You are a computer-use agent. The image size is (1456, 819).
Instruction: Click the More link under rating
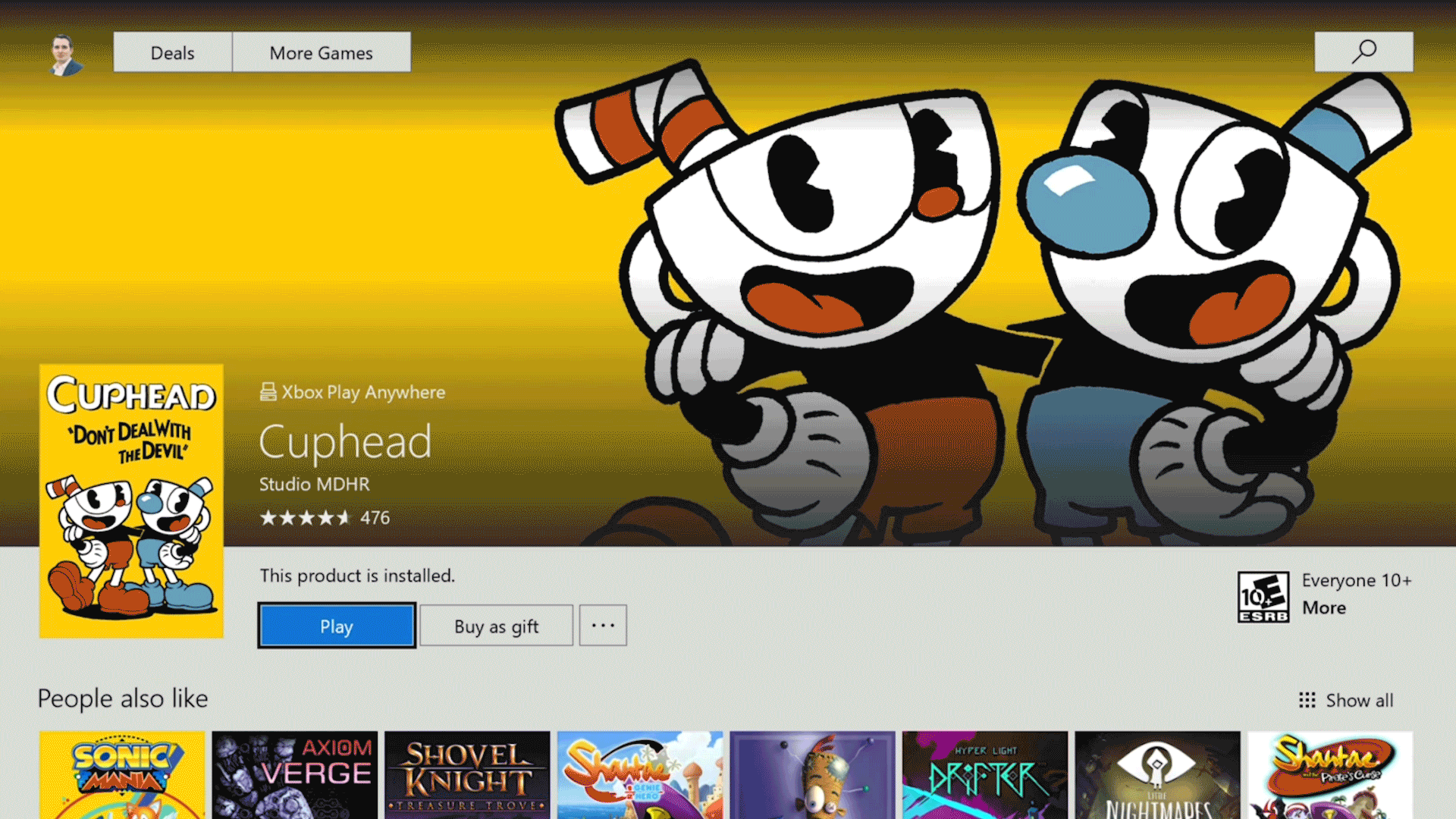click(1324, 607)
